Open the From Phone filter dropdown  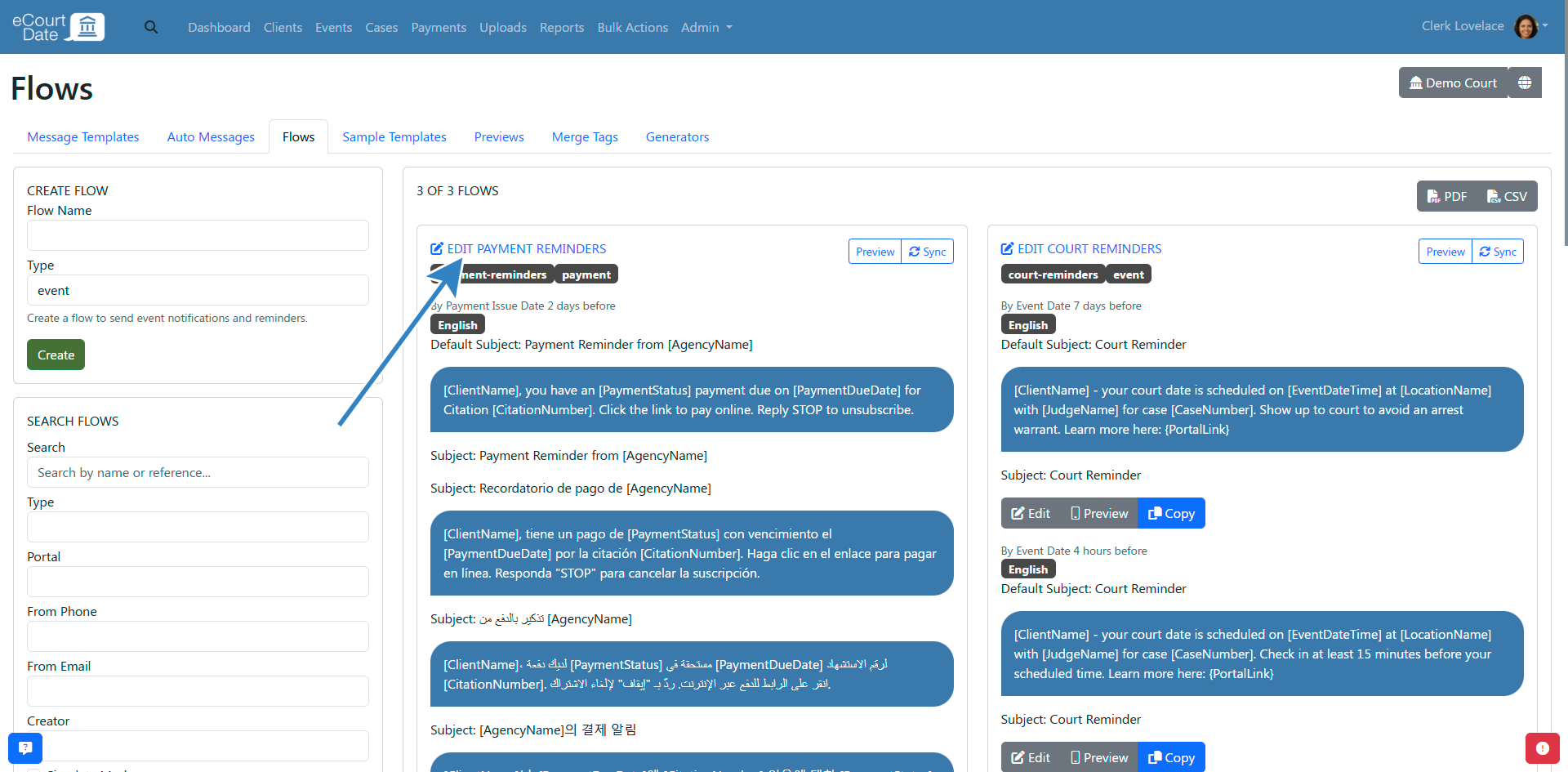(x=198, y=636)
